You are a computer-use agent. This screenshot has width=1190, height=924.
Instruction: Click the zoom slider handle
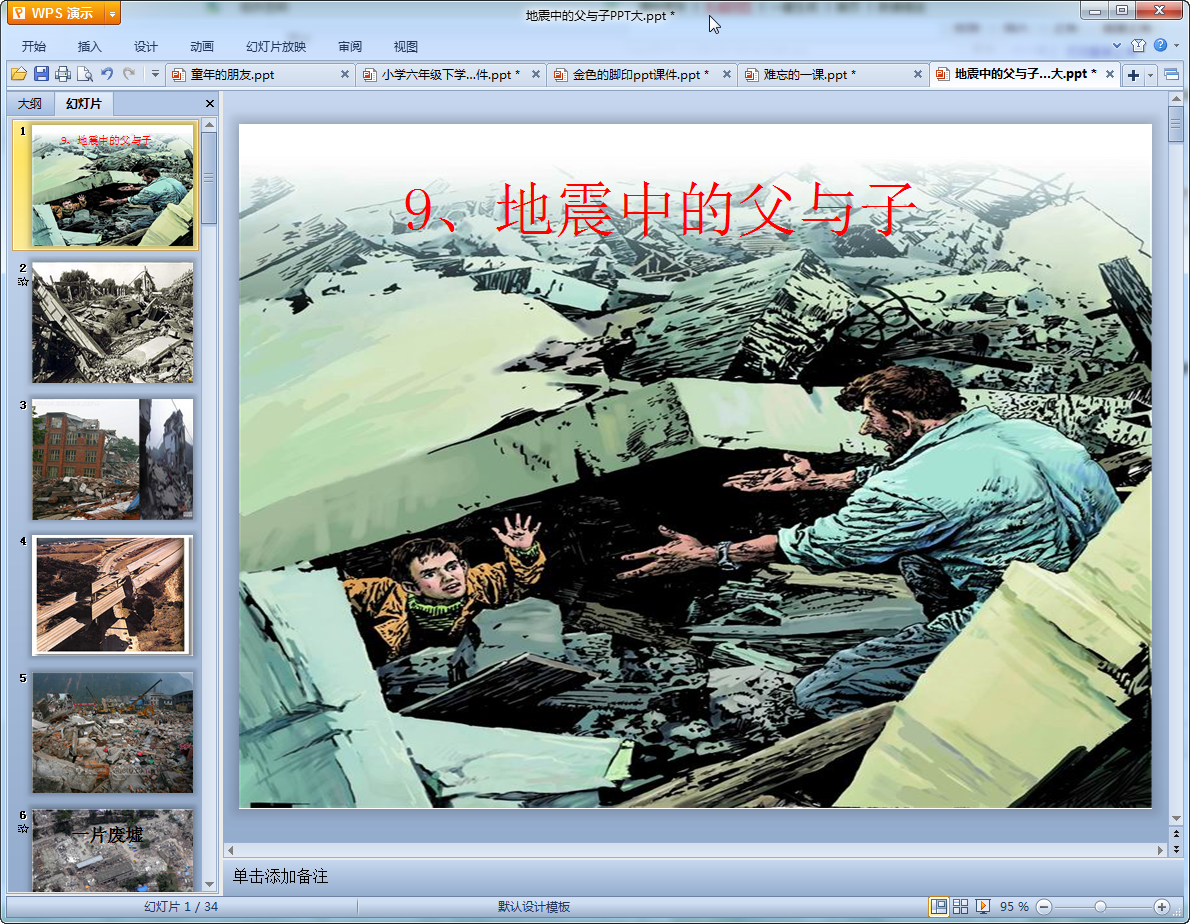pyautogui.click(x=1100, y=906)
